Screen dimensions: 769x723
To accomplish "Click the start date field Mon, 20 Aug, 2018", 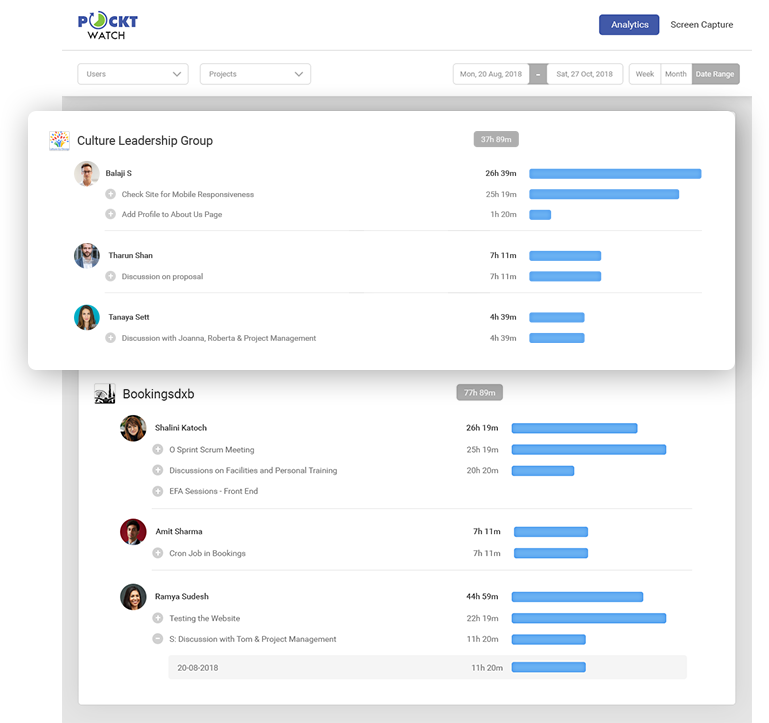I will coord(491,74).
